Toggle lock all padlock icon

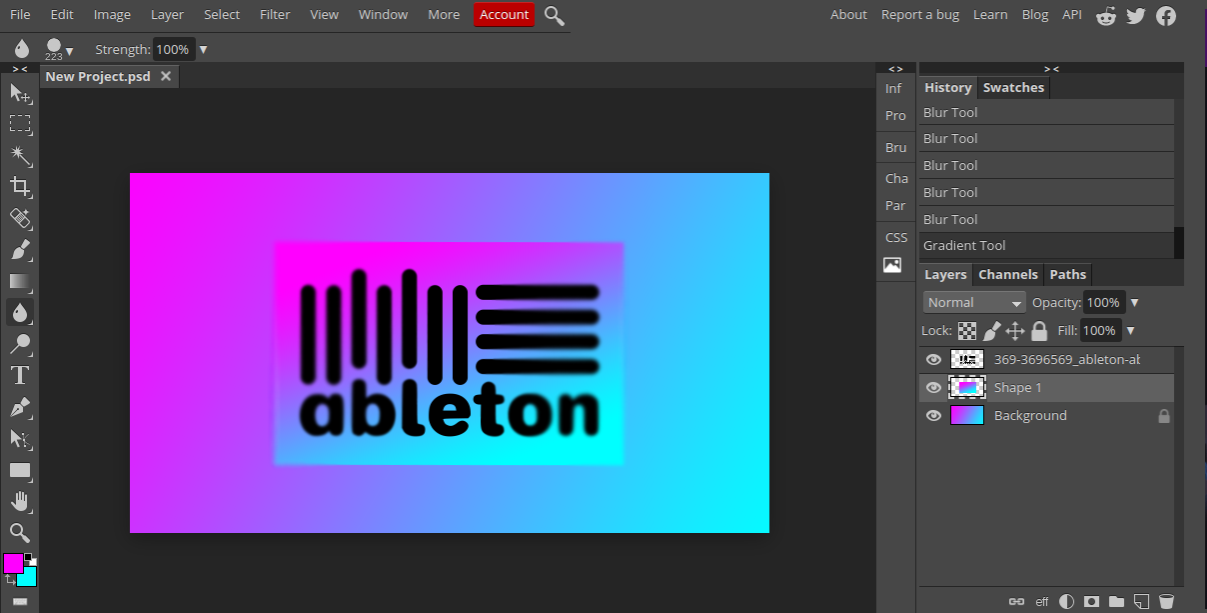click(x=1039, y=330)
